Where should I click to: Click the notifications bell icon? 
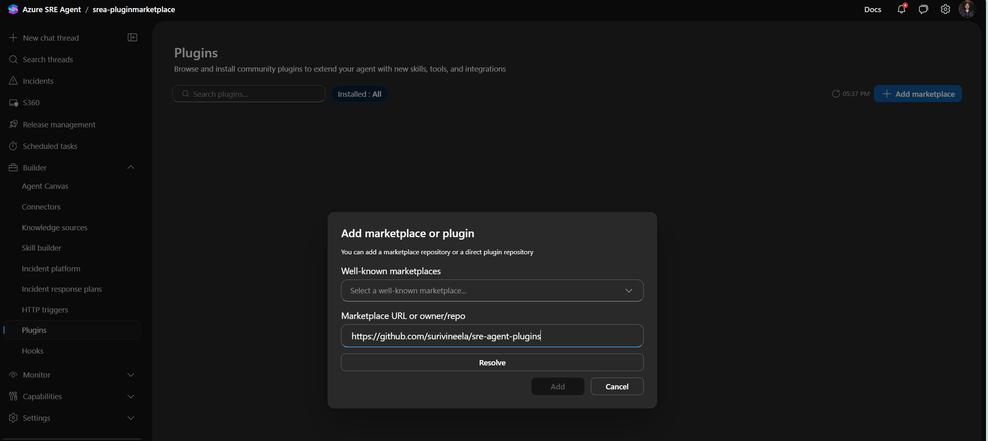(901, 9)
